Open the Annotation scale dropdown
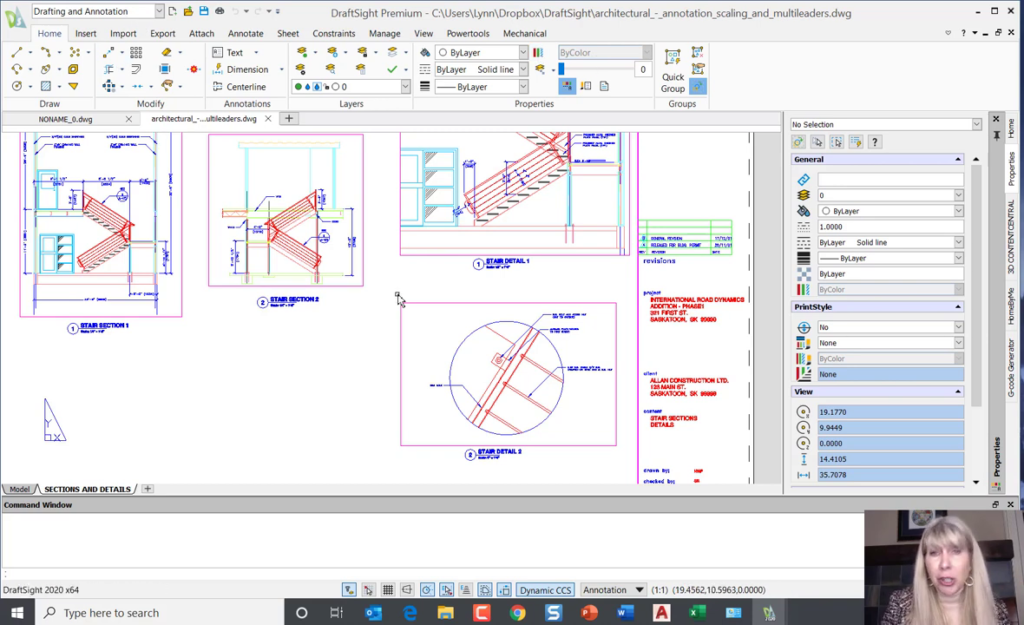This screenshot has width=1024, height=625. 637,589
